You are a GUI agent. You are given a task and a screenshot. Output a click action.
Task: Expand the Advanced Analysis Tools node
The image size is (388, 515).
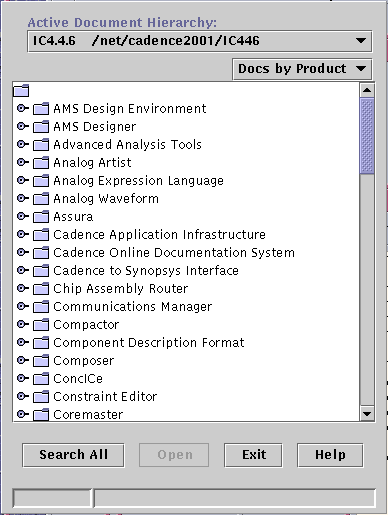tap(23, 144)
